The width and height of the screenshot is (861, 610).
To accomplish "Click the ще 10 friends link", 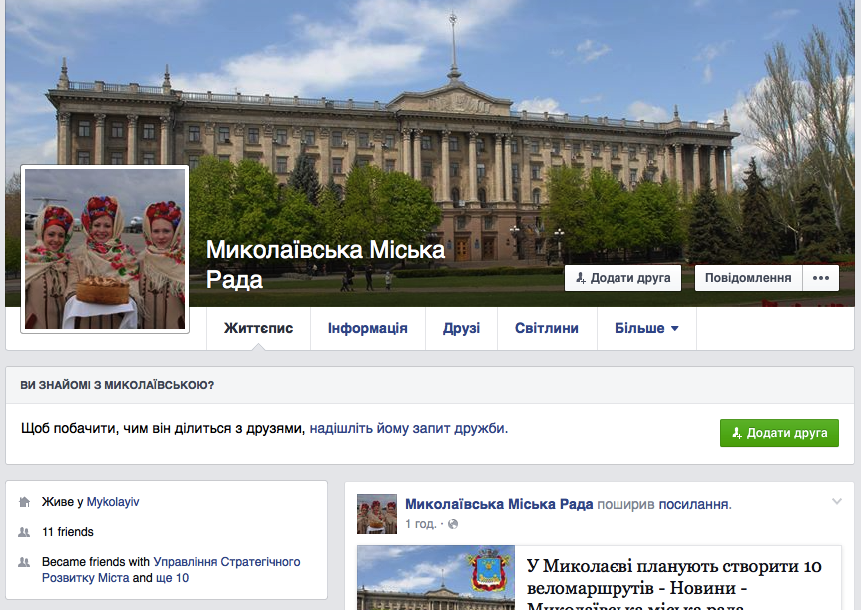I will pyautogui.click(x=173, y=578).
